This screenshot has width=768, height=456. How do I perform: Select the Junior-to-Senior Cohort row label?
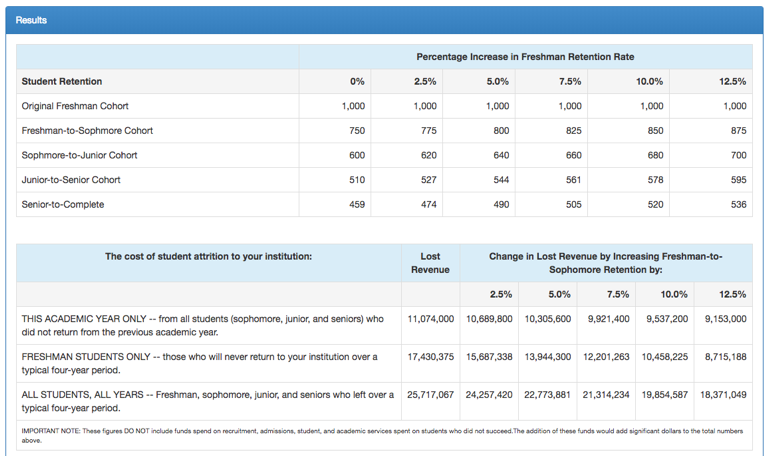[x=72, y=180]
